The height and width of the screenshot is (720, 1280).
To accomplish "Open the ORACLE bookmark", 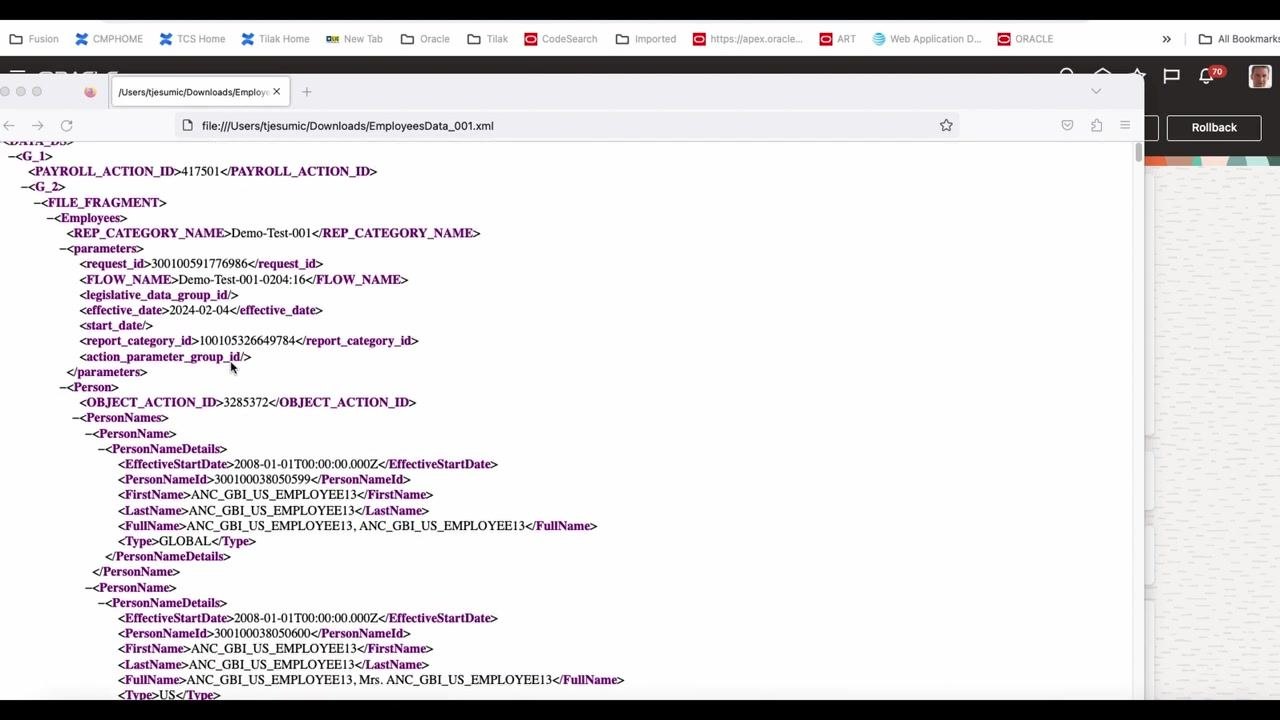I will point(1025,39).
